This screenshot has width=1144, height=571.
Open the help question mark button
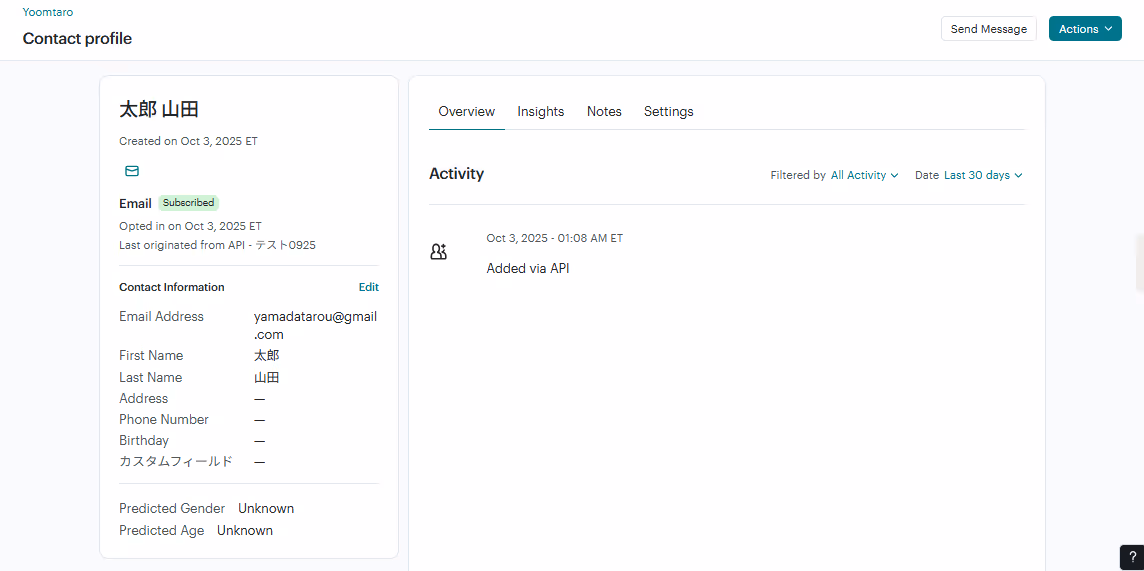coord(1132,557)
